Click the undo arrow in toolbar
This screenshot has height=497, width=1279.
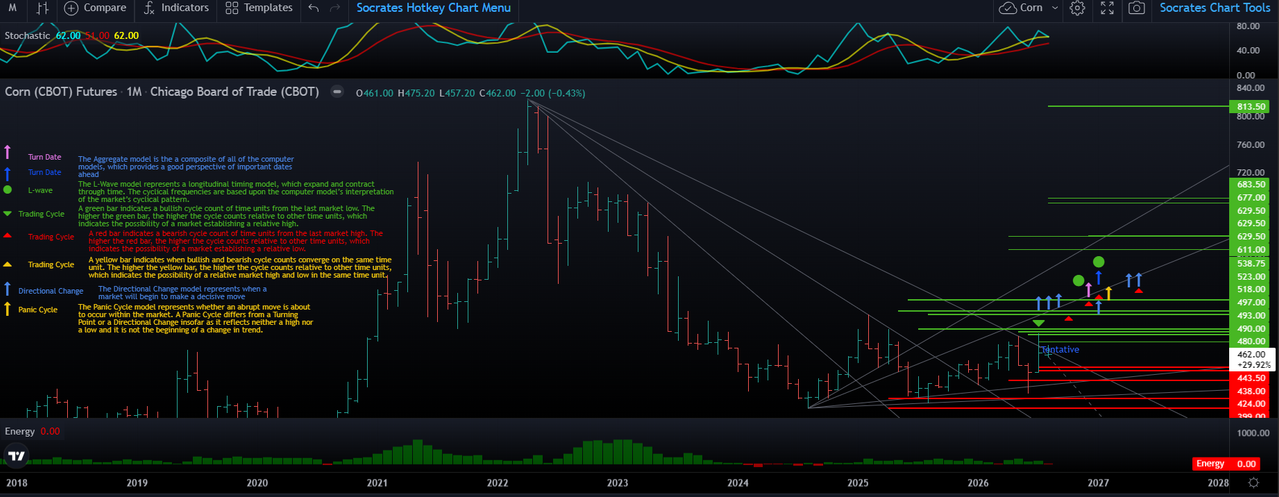pos(314,8)
